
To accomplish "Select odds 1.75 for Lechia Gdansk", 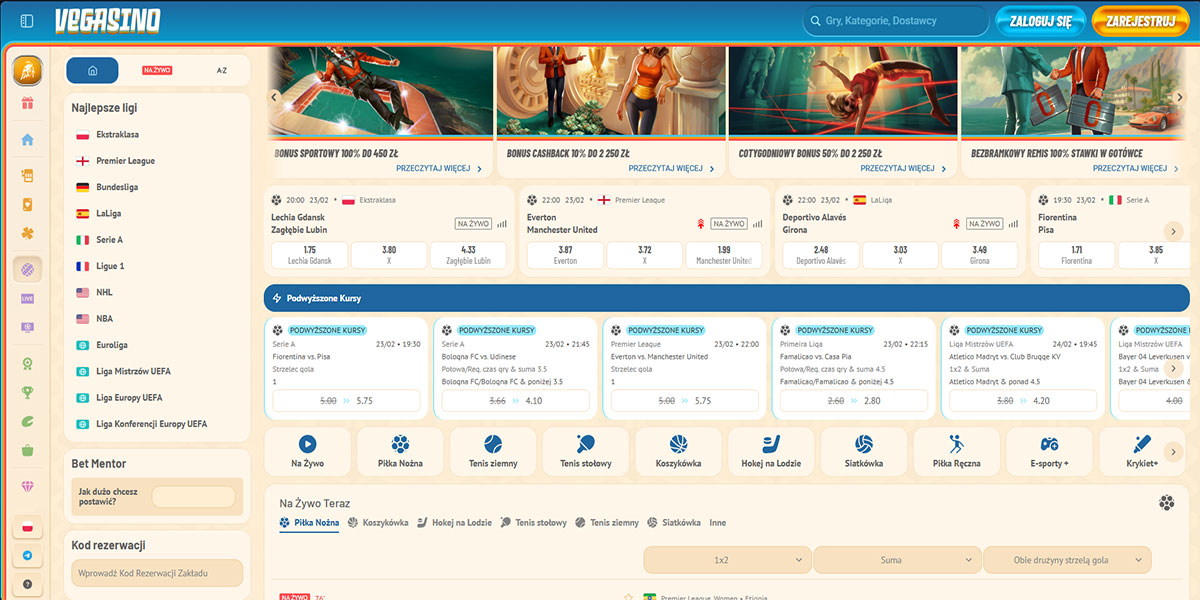I will coord(309,255).
